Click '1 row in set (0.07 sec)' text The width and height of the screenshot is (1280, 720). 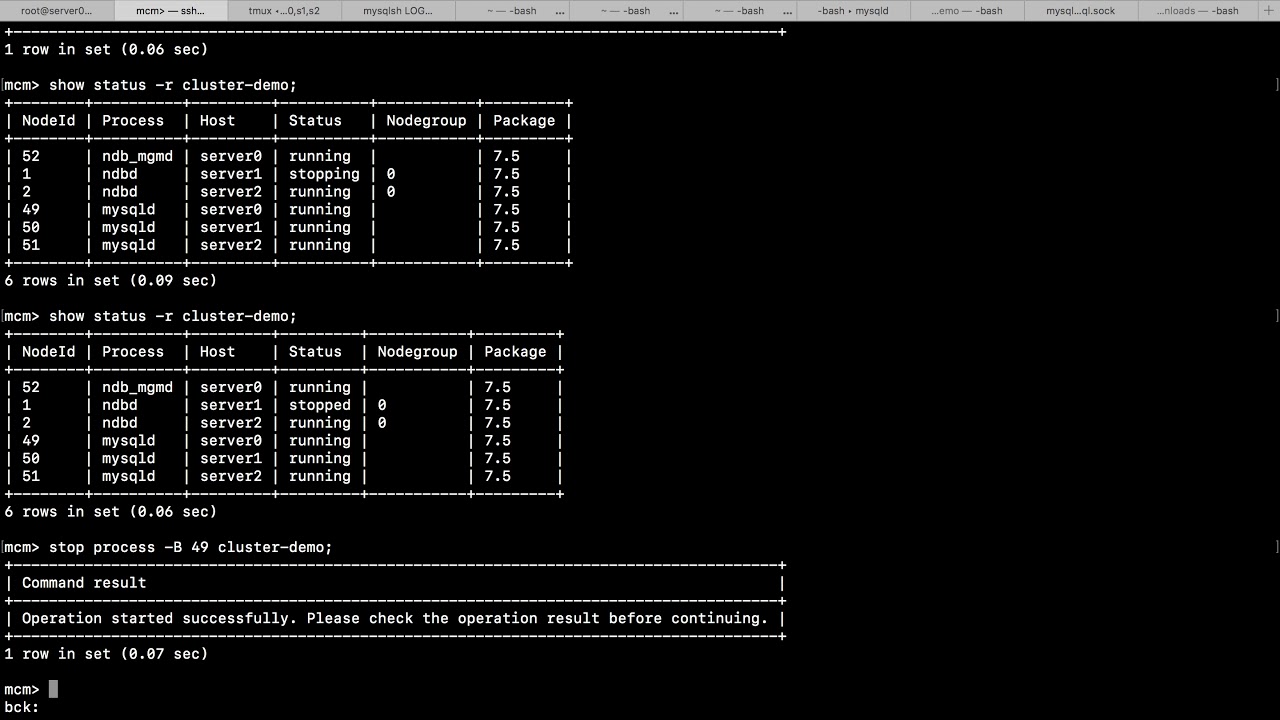pos(106,654)
